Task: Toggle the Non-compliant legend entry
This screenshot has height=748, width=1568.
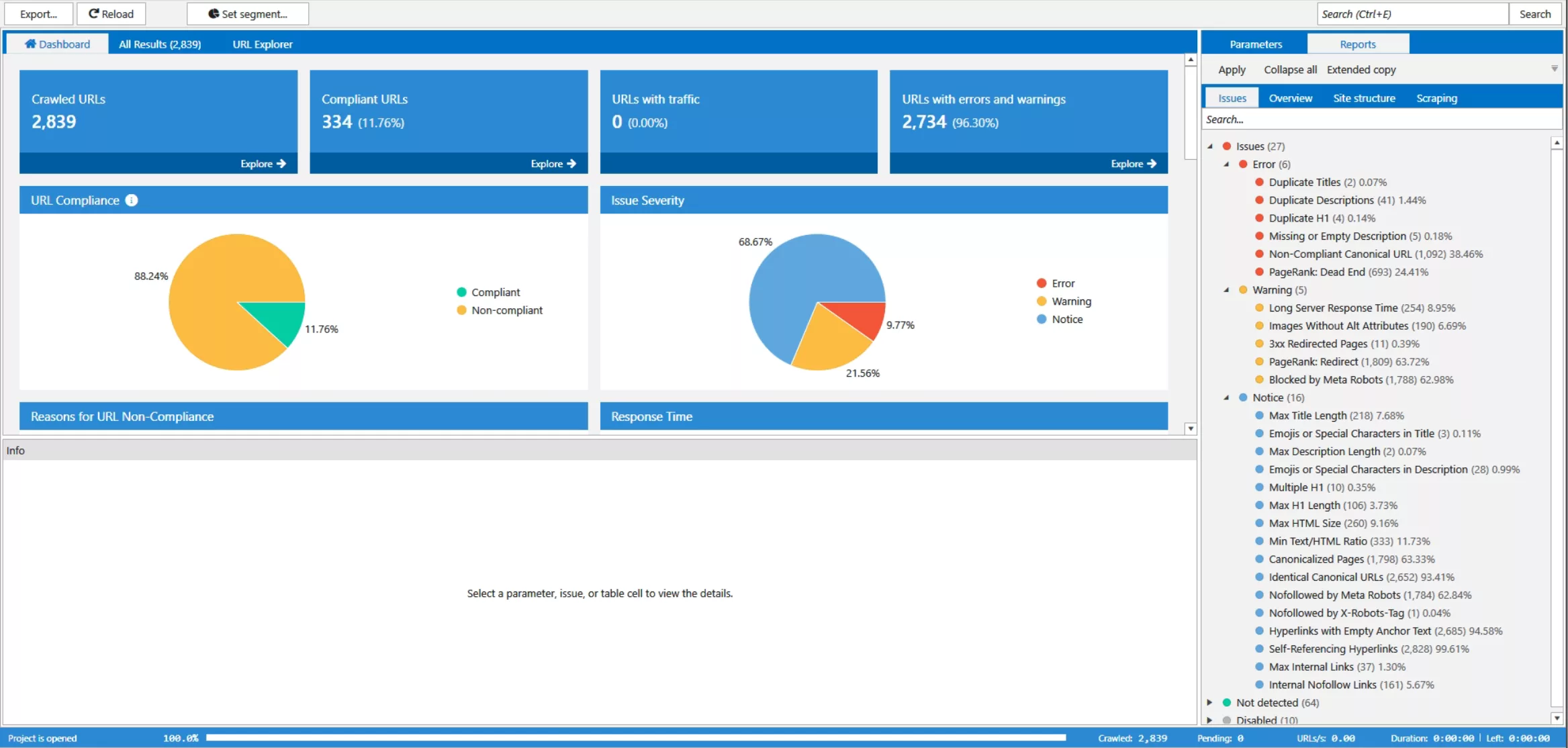Action: click(500, 310)
